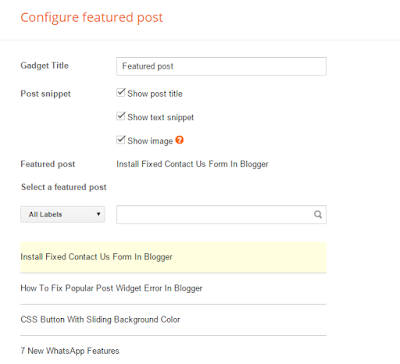Click the Show text snippet label text
The width and height of the screenshot is (400, 364).
pyautogui.click(x=161, y=117)
